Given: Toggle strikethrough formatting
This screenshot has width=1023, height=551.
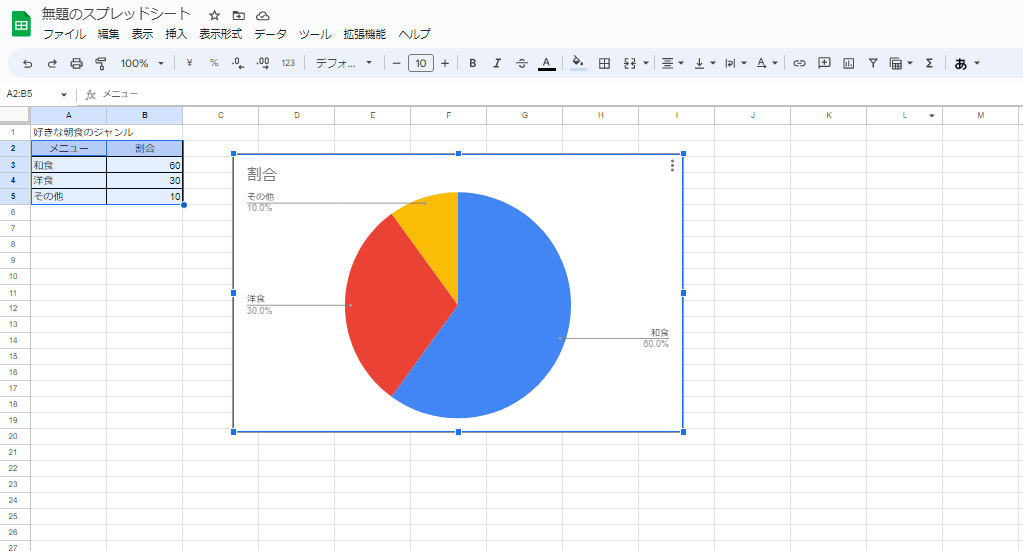Looking at the screenshot, I should 522,63.
